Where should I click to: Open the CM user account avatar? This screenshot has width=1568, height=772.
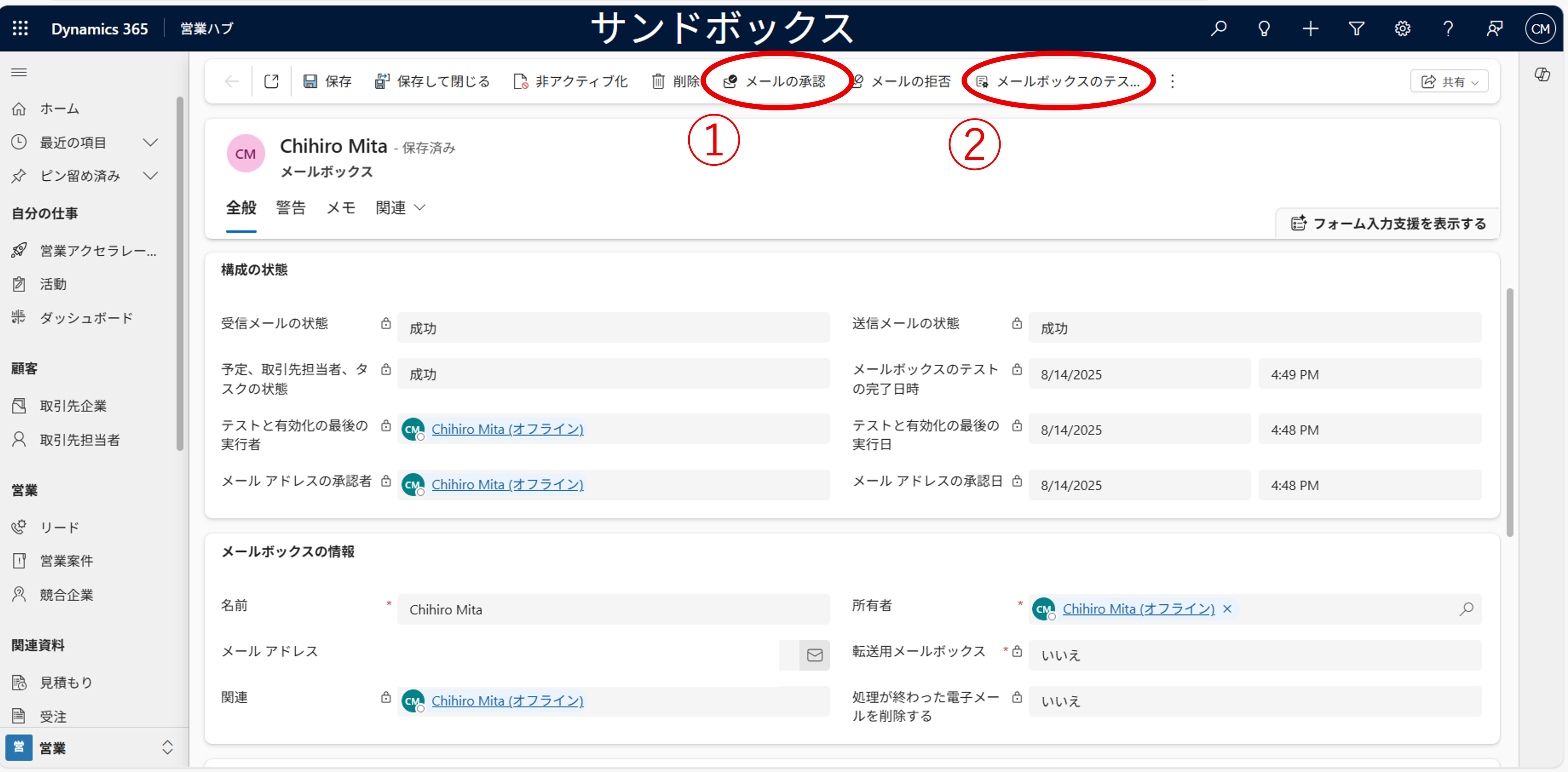(x=1540, y=29)
